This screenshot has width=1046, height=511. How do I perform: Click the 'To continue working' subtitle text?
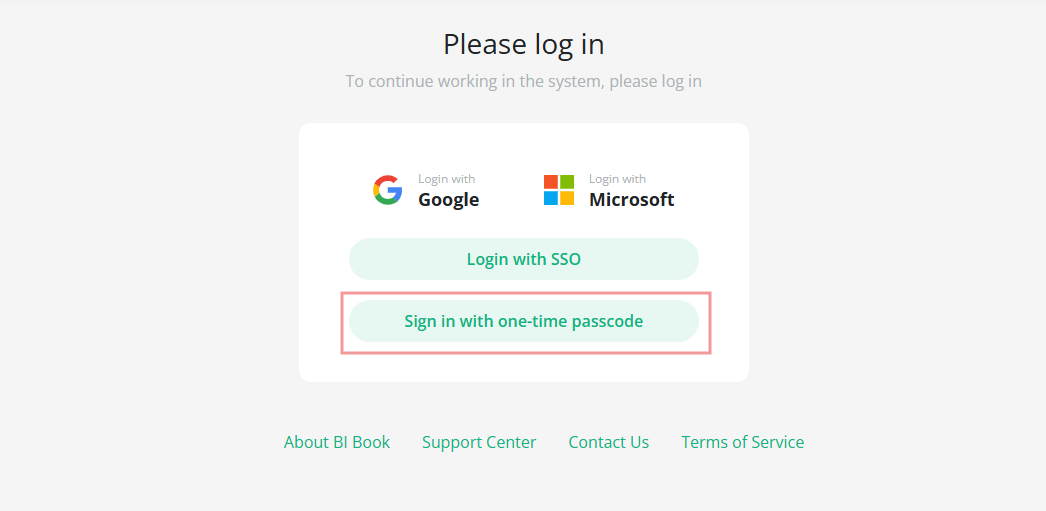[x=523, y=81]
